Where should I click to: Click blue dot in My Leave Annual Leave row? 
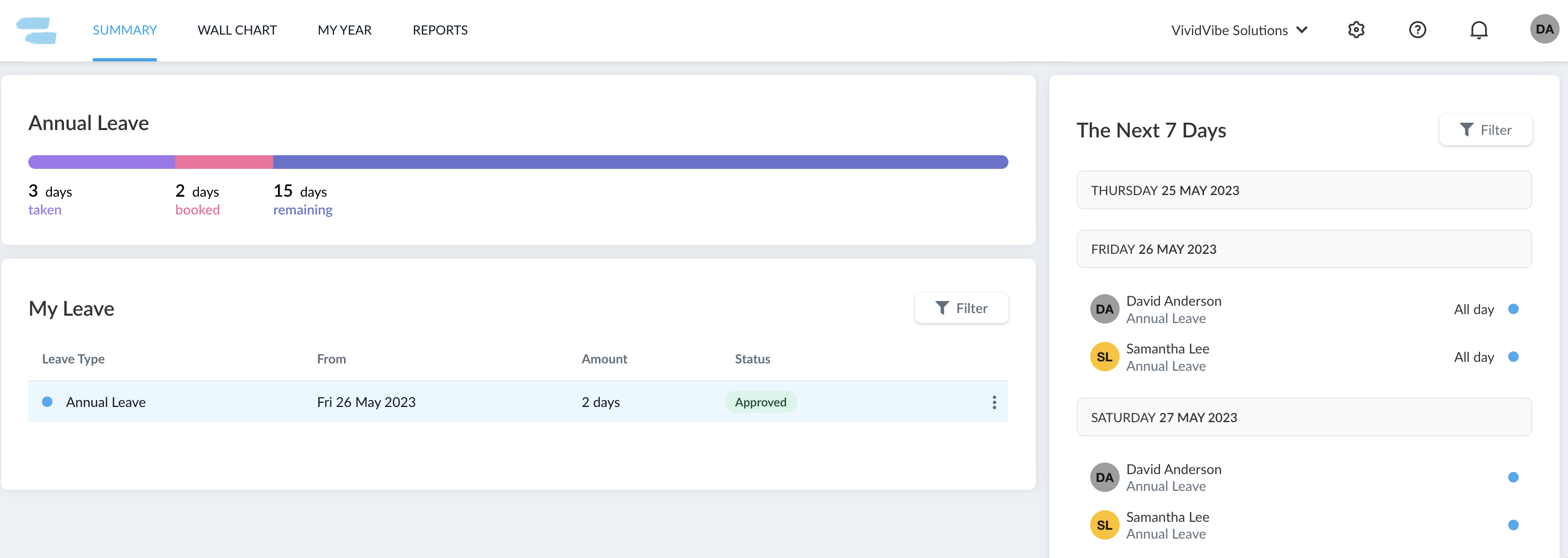(x=47, y=402)
